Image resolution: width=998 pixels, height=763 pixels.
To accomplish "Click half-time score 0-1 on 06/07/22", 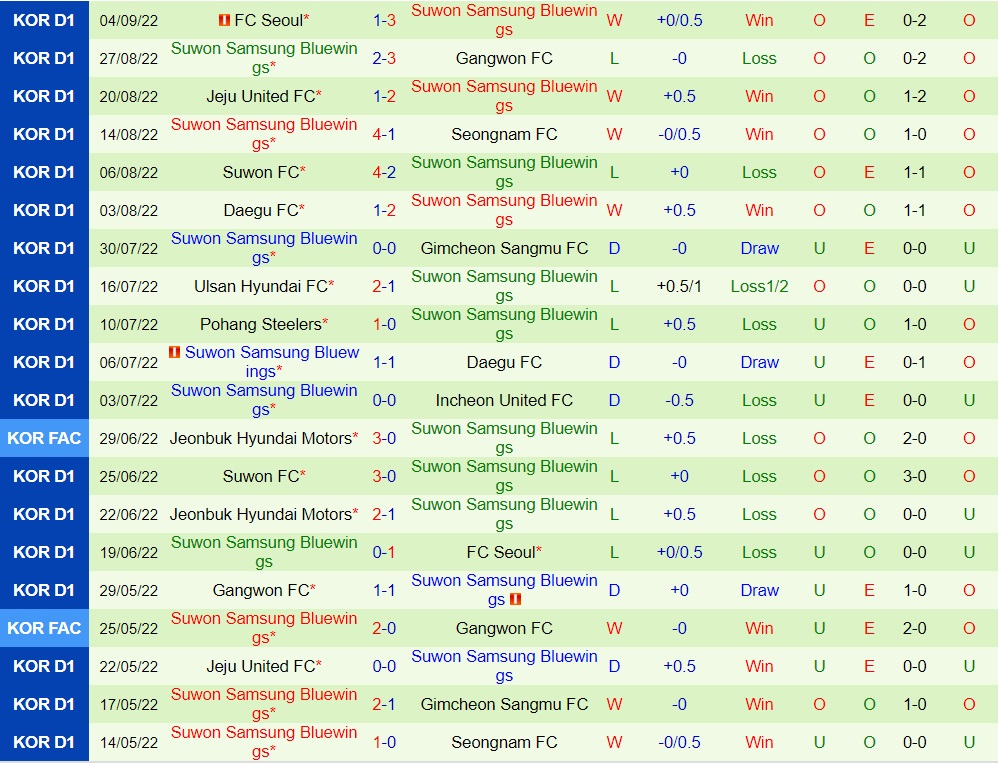I will [x=915, y=362].
